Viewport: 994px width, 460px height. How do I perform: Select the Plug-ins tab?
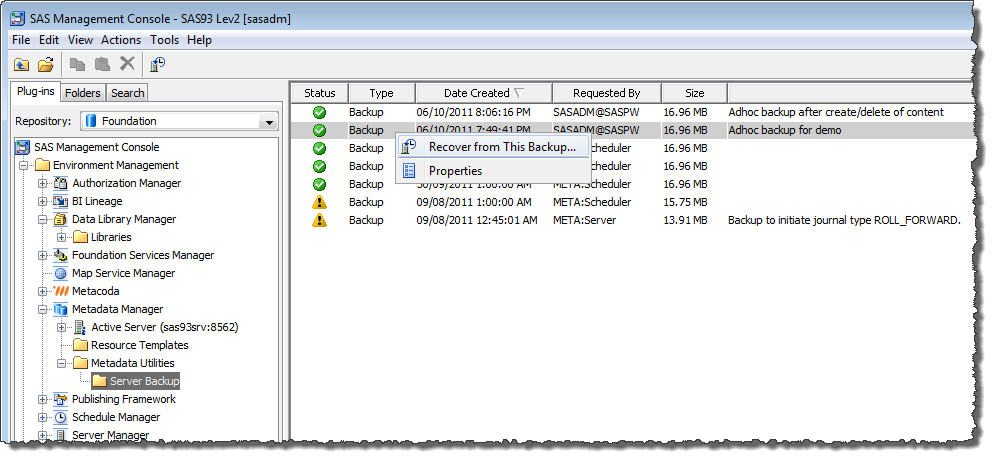(36, 92)
